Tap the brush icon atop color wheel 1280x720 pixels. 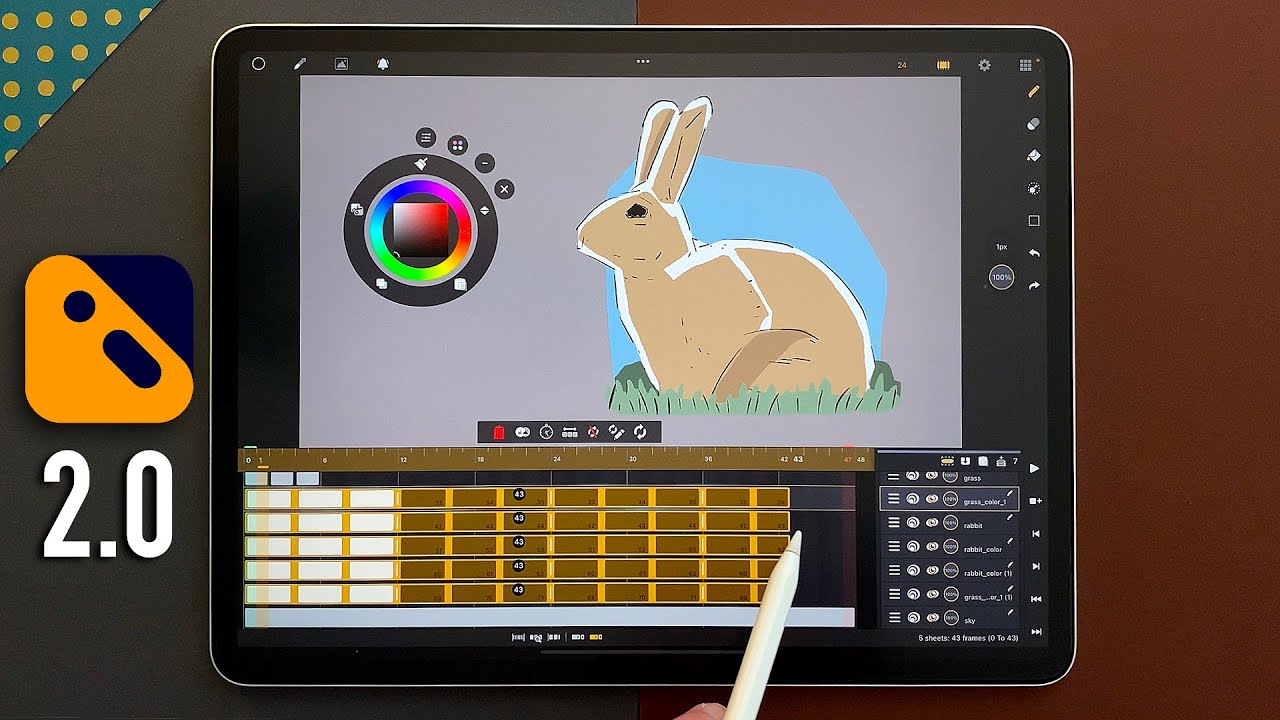tap(421, 163)
